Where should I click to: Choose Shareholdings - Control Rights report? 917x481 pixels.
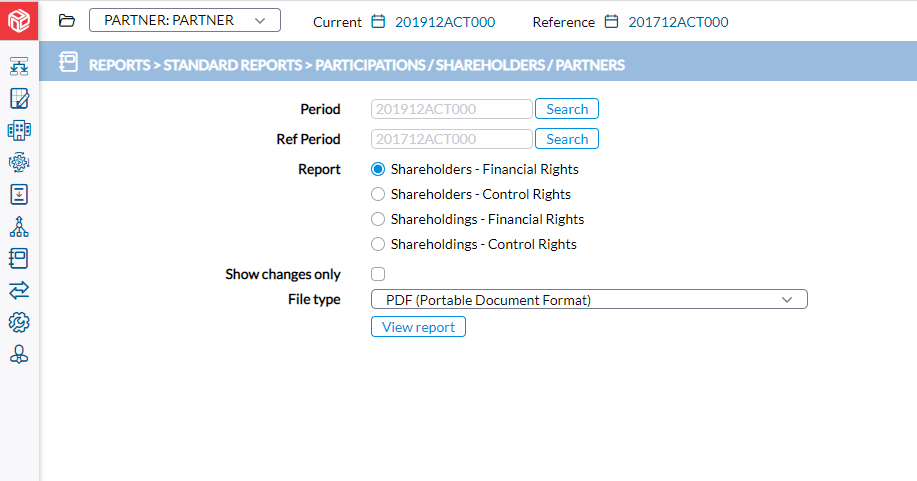click(x=378, y=244)
